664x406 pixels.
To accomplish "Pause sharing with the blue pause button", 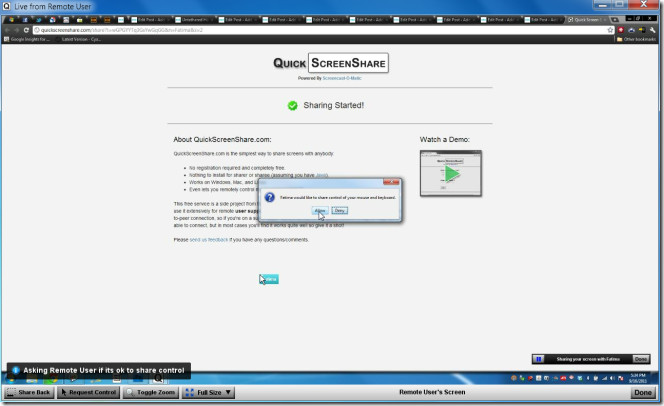I will coord(539,359).
